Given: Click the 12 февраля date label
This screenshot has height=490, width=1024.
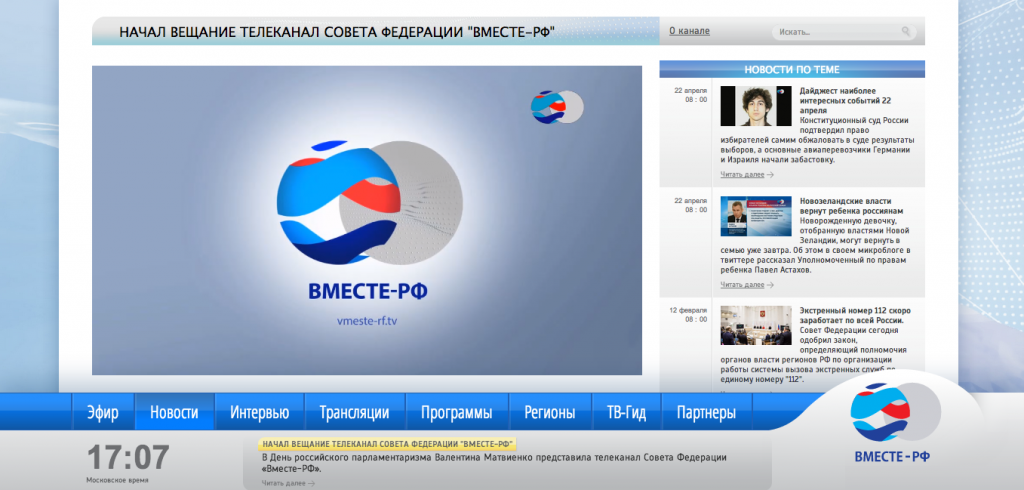Looking at the screenshot, I should (x=688, y=310).
